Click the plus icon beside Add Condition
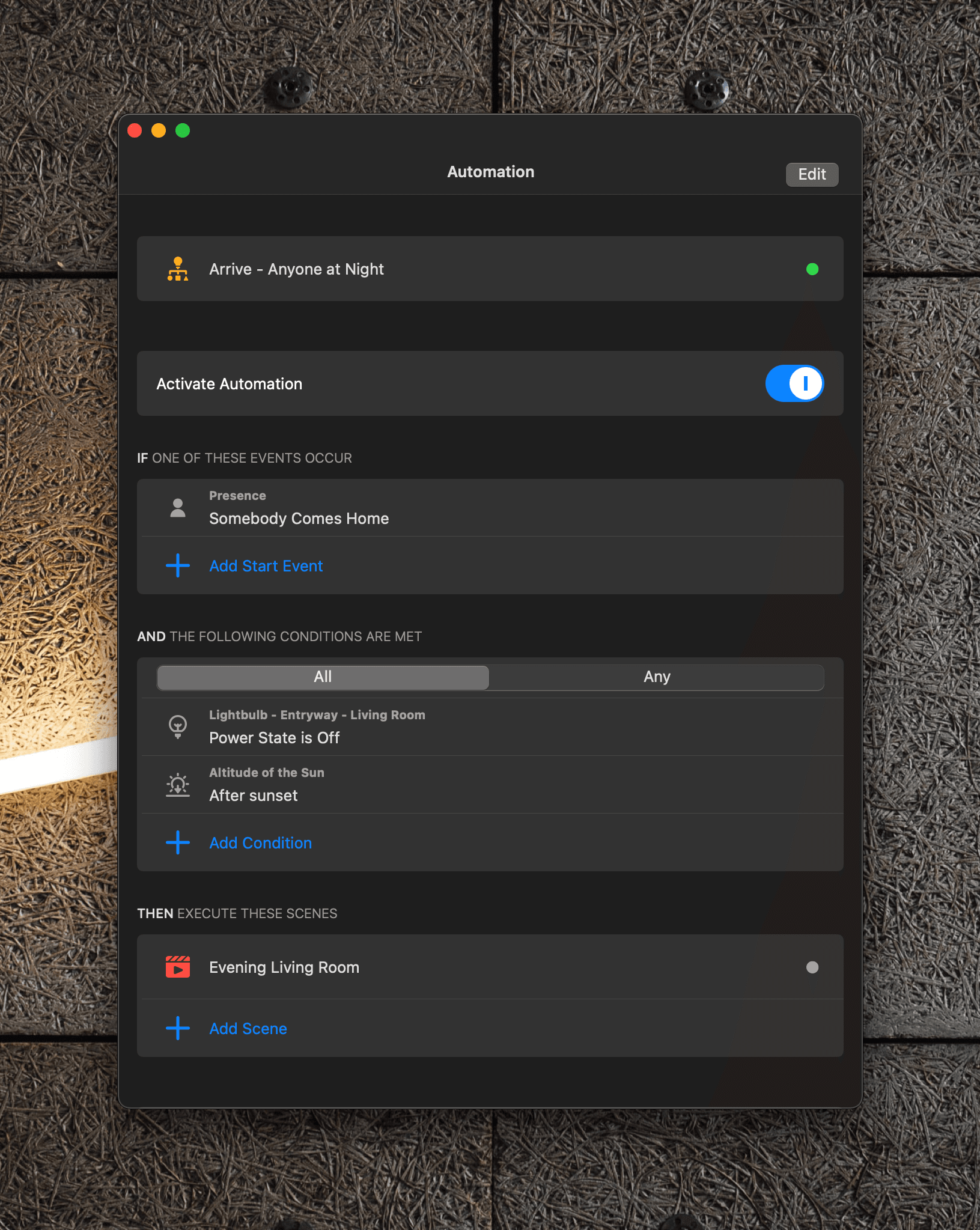The height and width of the screenshot is (1230, 980). pos(177,842)
